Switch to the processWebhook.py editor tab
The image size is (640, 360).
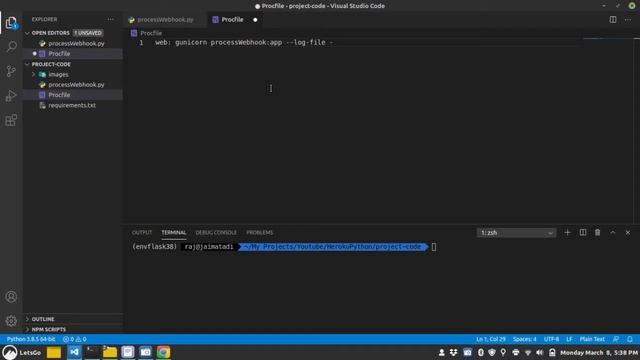(x=164, y=20)
